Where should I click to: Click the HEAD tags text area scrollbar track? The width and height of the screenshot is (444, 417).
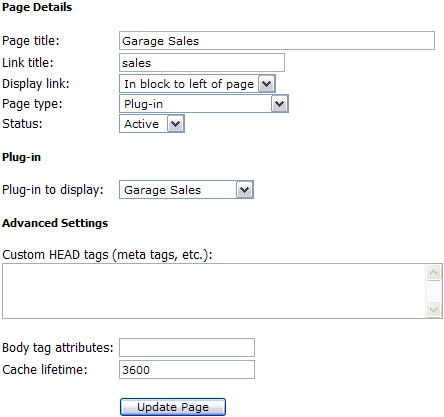tap(434, 291)
